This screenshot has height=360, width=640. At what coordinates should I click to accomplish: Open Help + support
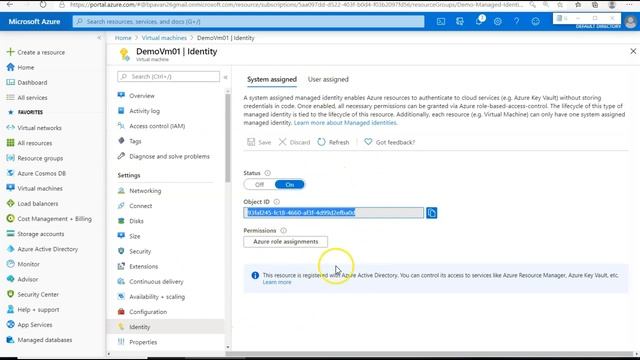[33, 309]
